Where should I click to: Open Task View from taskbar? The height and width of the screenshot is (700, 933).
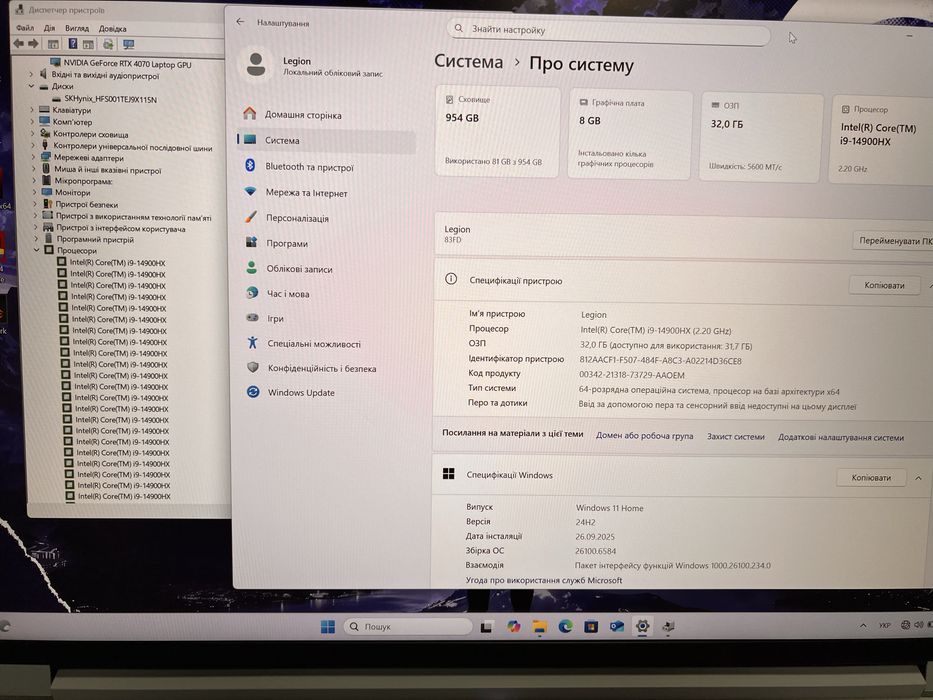[x=487, y=627]
